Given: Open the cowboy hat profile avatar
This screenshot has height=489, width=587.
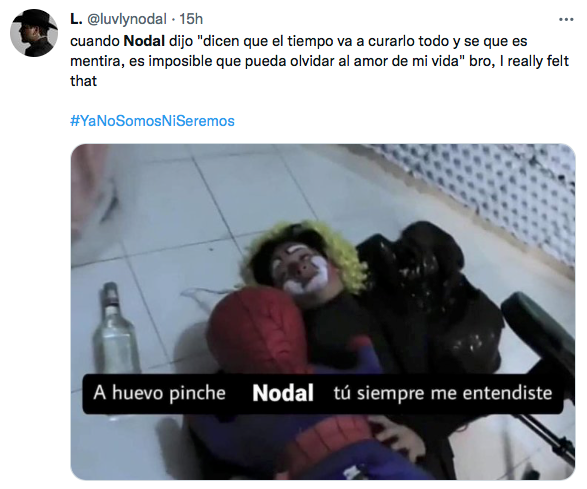Looking at the screenshot, I should pyautogui.click(x=34, y=33).
